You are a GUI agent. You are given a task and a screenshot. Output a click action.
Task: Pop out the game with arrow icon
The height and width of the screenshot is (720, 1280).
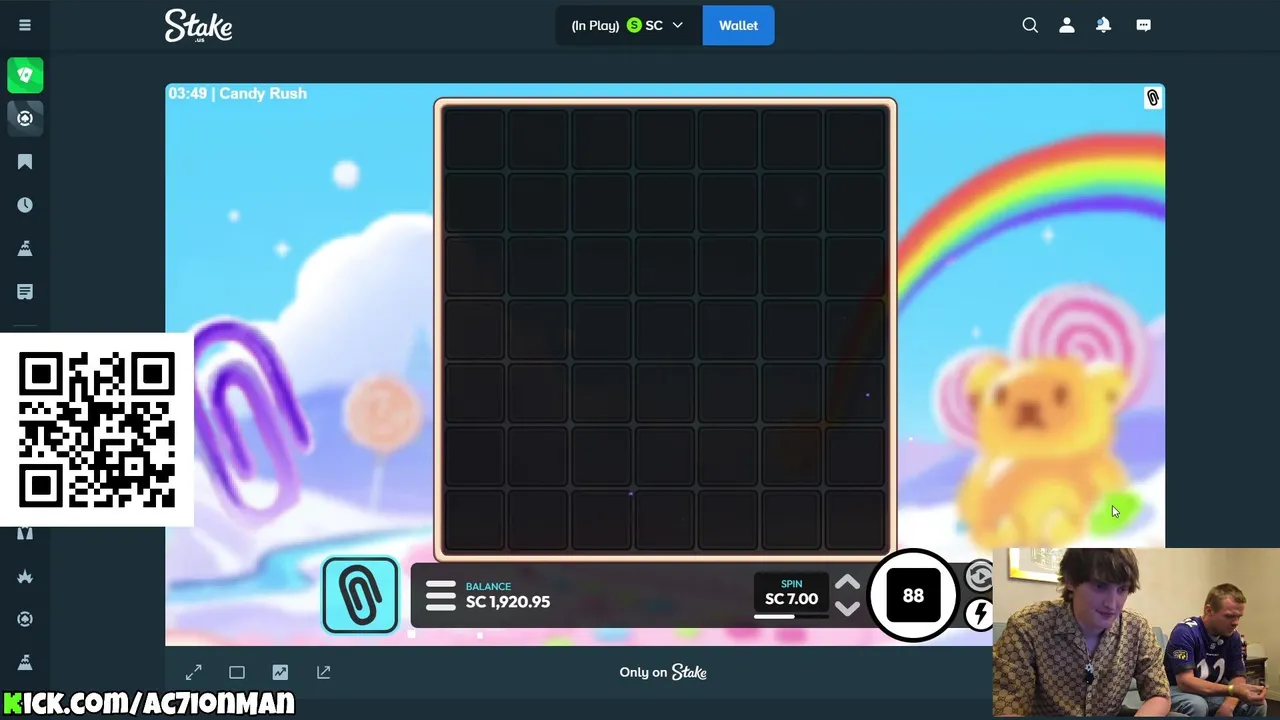pos(324,672)
